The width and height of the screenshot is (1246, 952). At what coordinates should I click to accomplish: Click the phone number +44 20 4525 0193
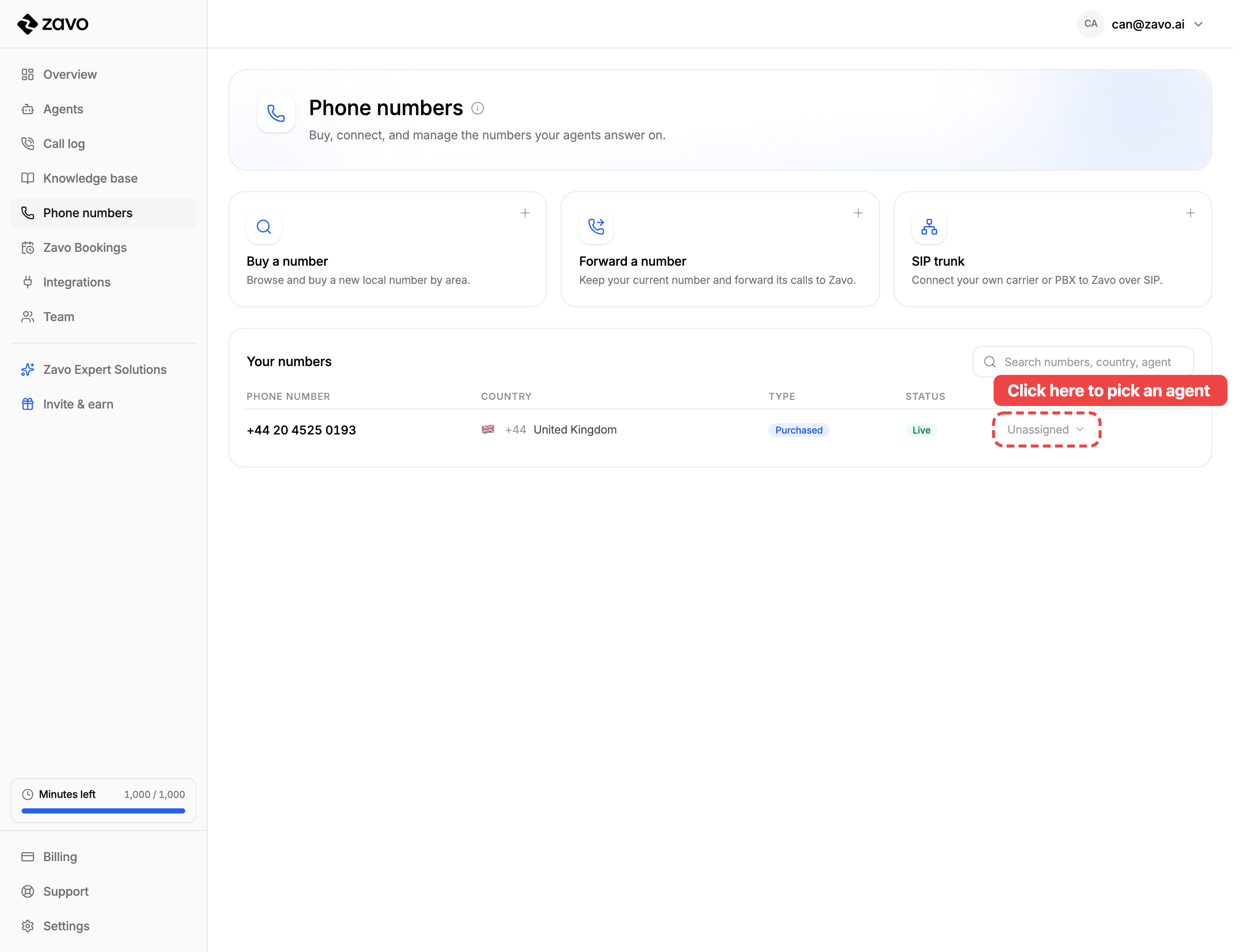[302, 430]
